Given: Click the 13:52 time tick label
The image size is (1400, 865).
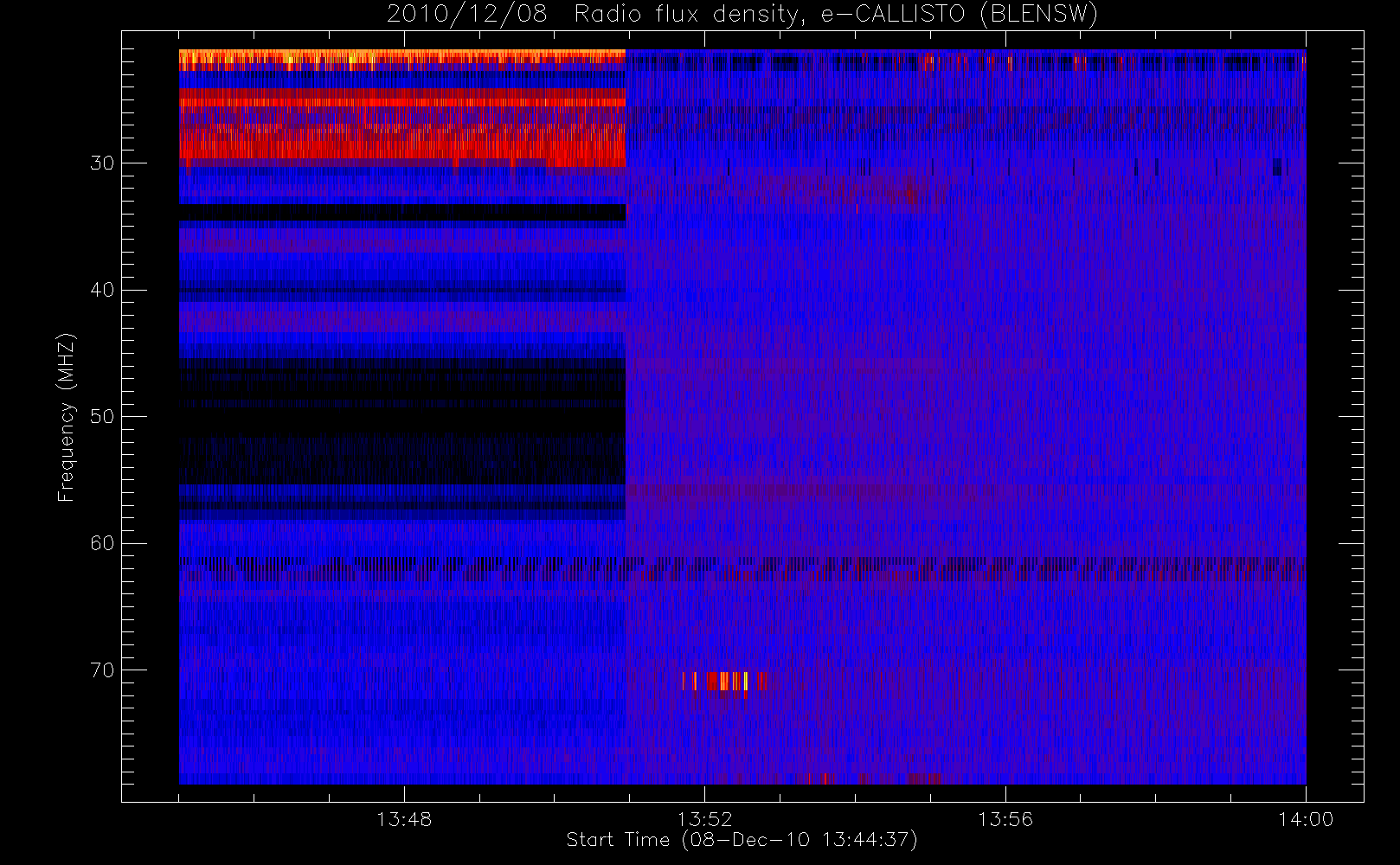Looking at the screenshot, I should point(704,819).
